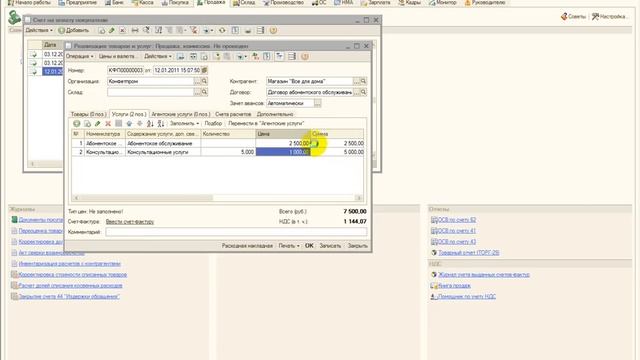Click Добавить in the invoice list window

click(73, 30)
